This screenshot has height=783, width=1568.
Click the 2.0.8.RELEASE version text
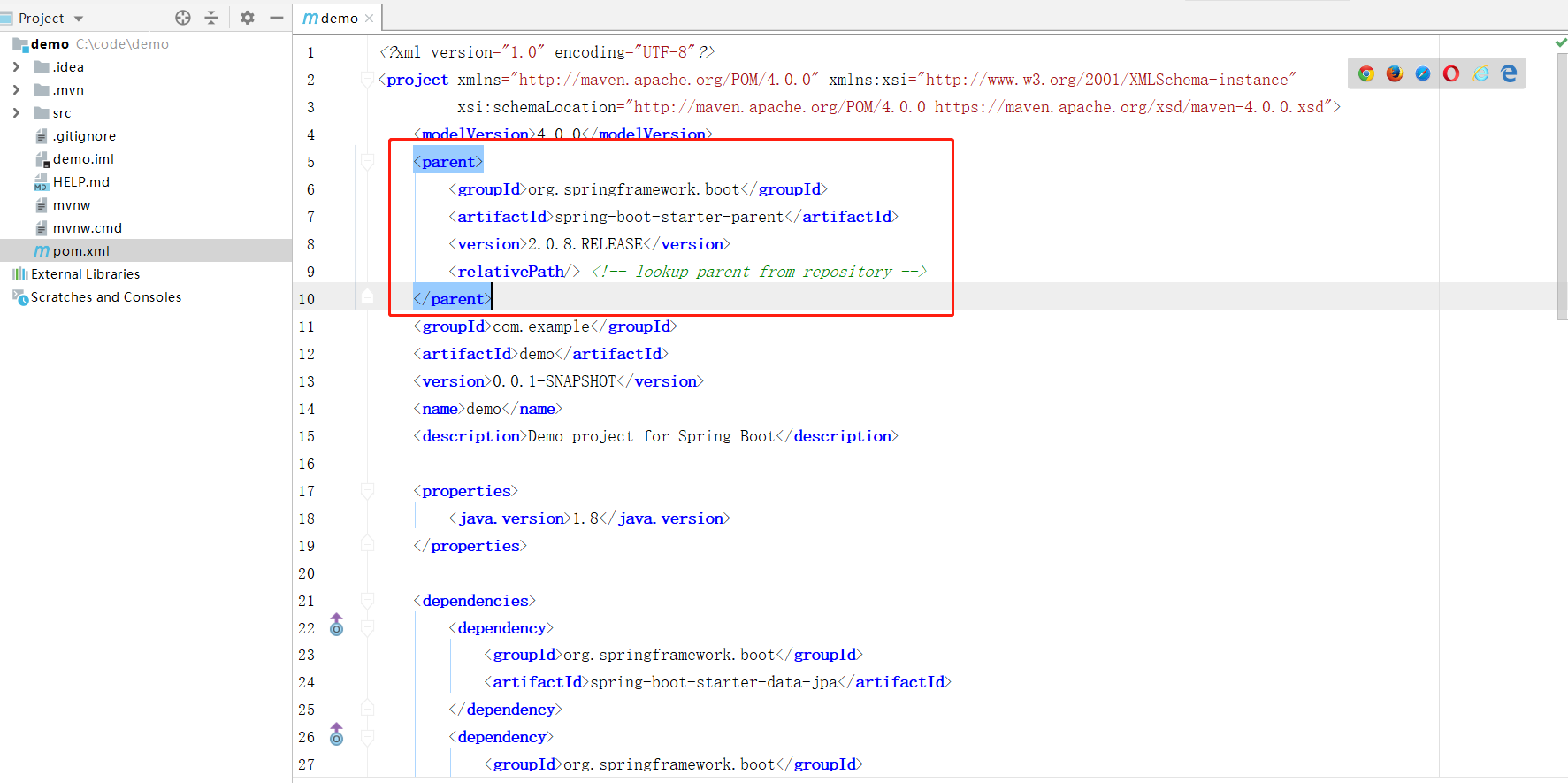click(x=585, y=244)
